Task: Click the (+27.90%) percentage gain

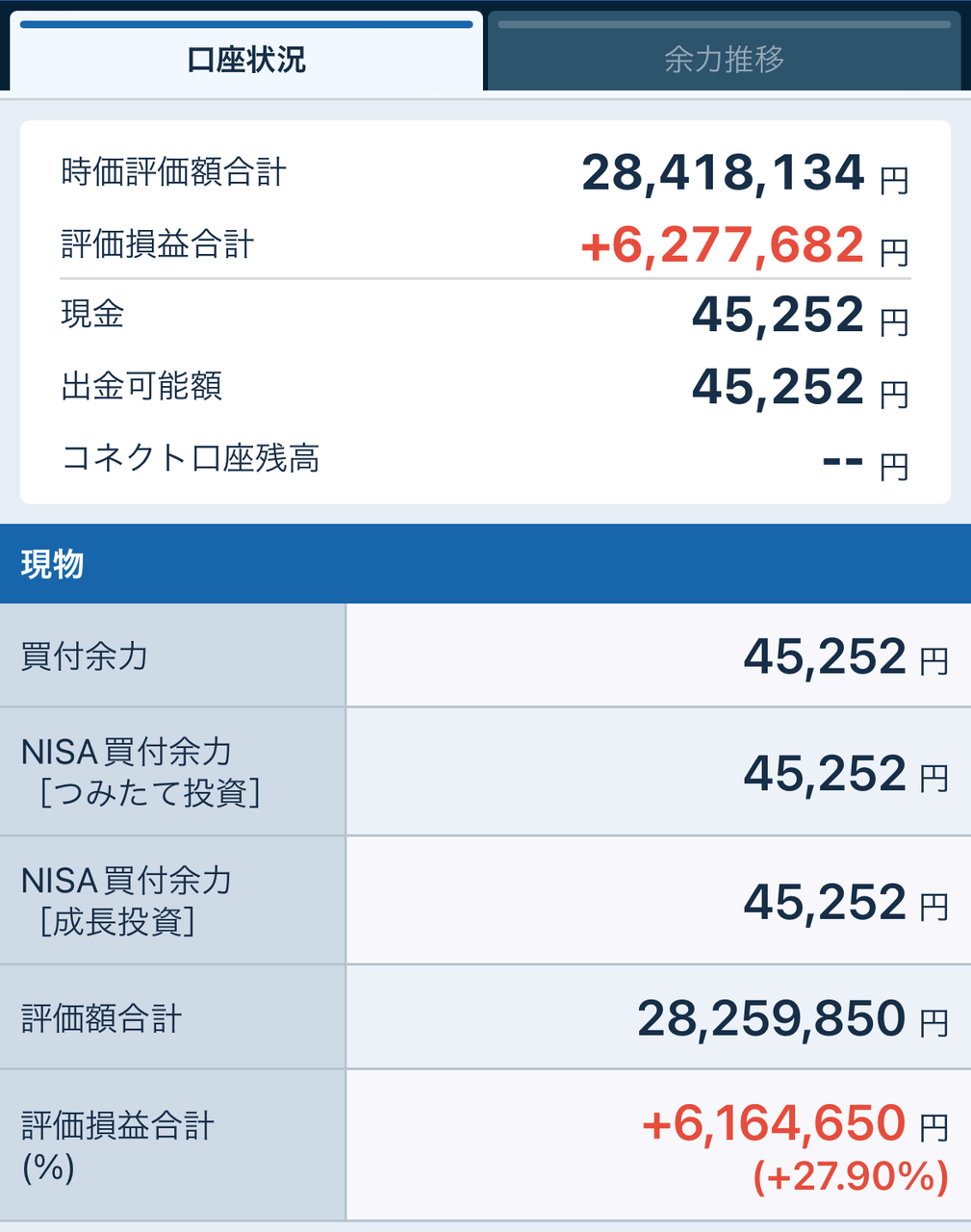Action: (x=851, y=1176)
